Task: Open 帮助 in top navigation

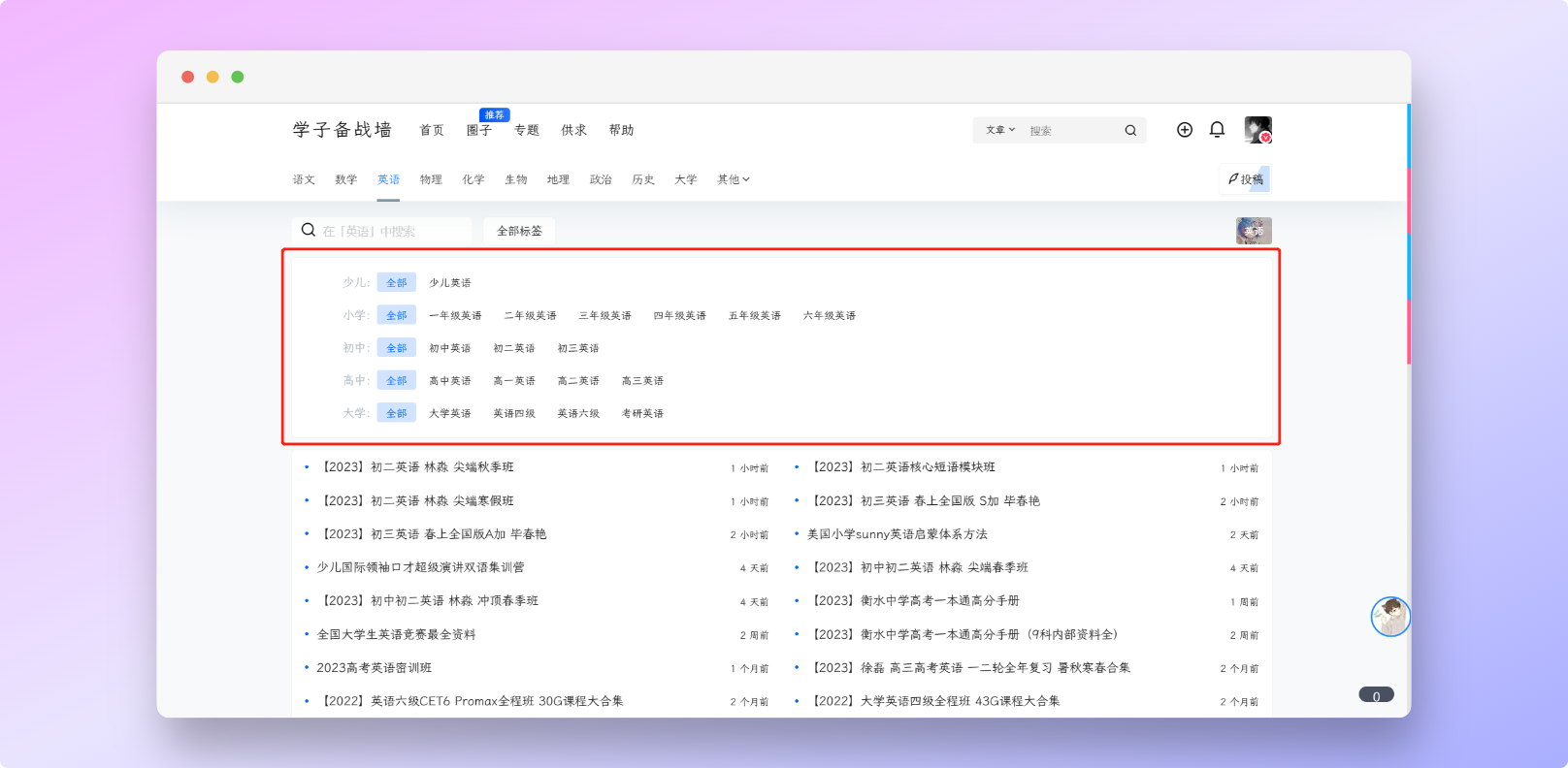Action: coord(622,130)
